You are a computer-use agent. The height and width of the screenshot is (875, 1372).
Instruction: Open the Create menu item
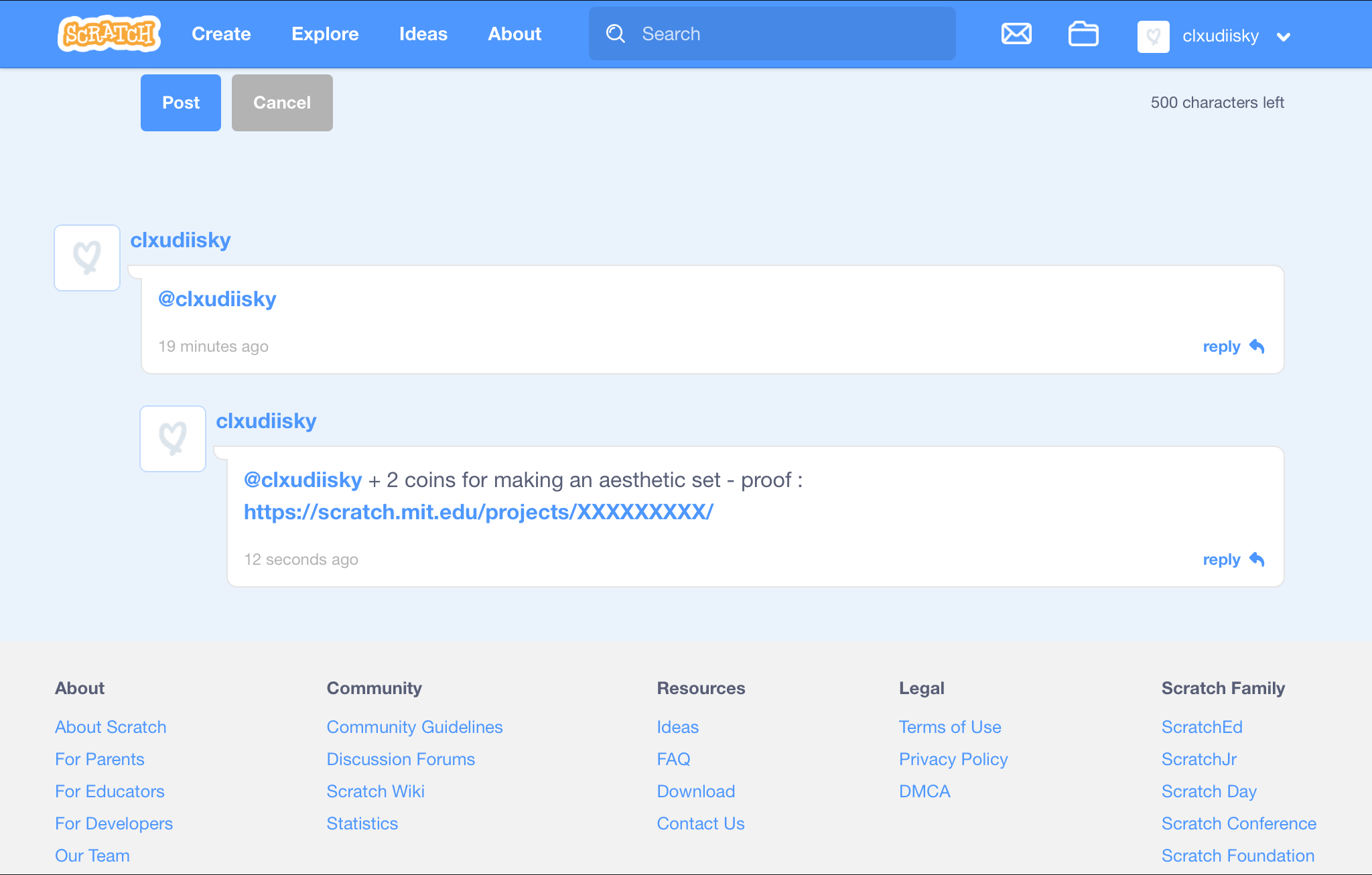221,33
